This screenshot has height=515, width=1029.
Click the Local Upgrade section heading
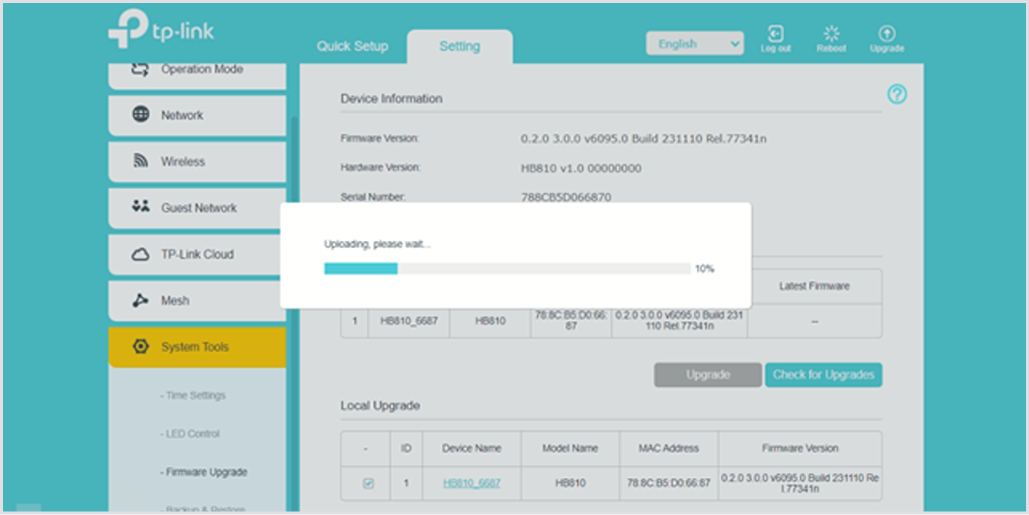coord(380,406)
